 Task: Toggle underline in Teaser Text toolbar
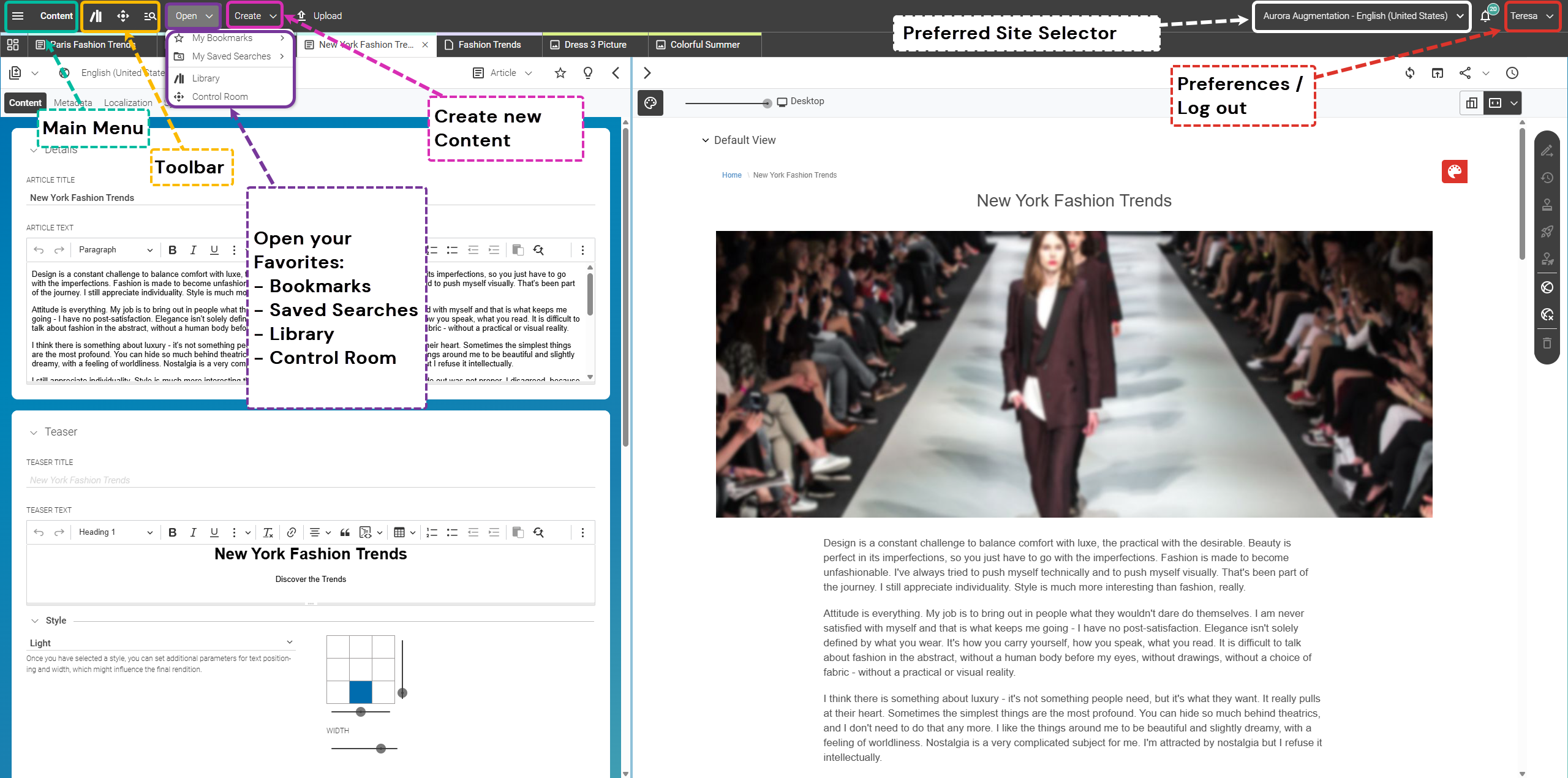tap(214, 532)
